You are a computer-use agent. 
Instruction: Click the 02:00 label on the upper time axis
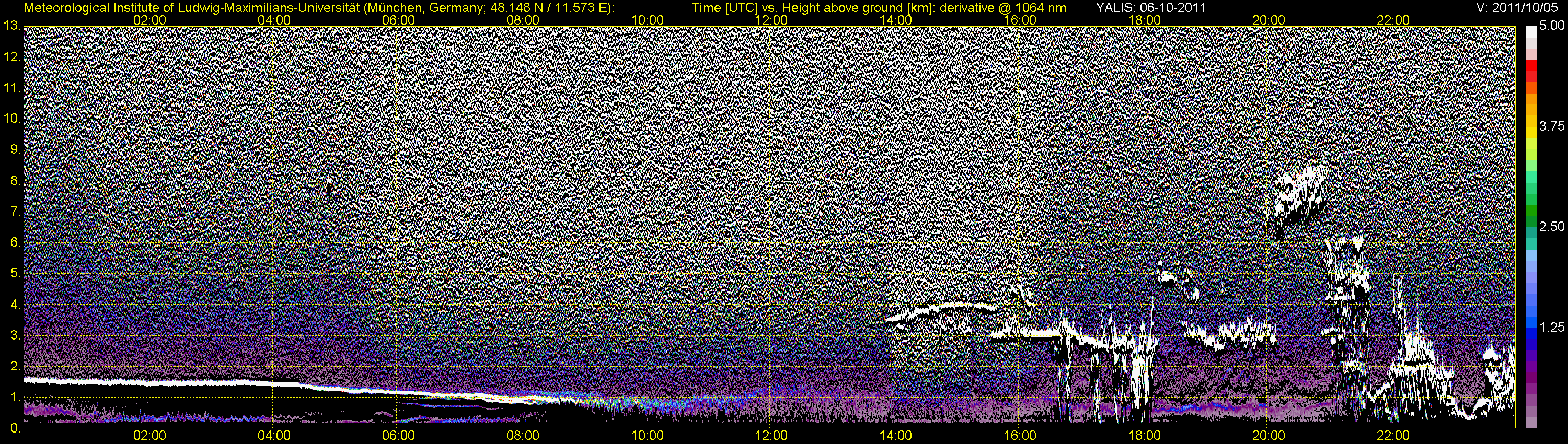pos(149,20)
